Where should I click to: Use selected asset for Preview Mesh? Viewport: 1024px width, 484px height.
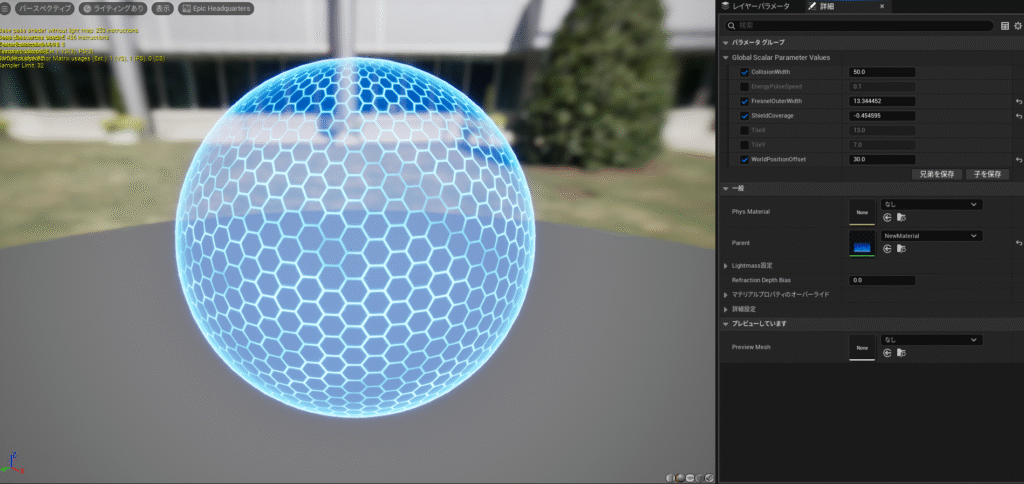[x=887, y=353]
